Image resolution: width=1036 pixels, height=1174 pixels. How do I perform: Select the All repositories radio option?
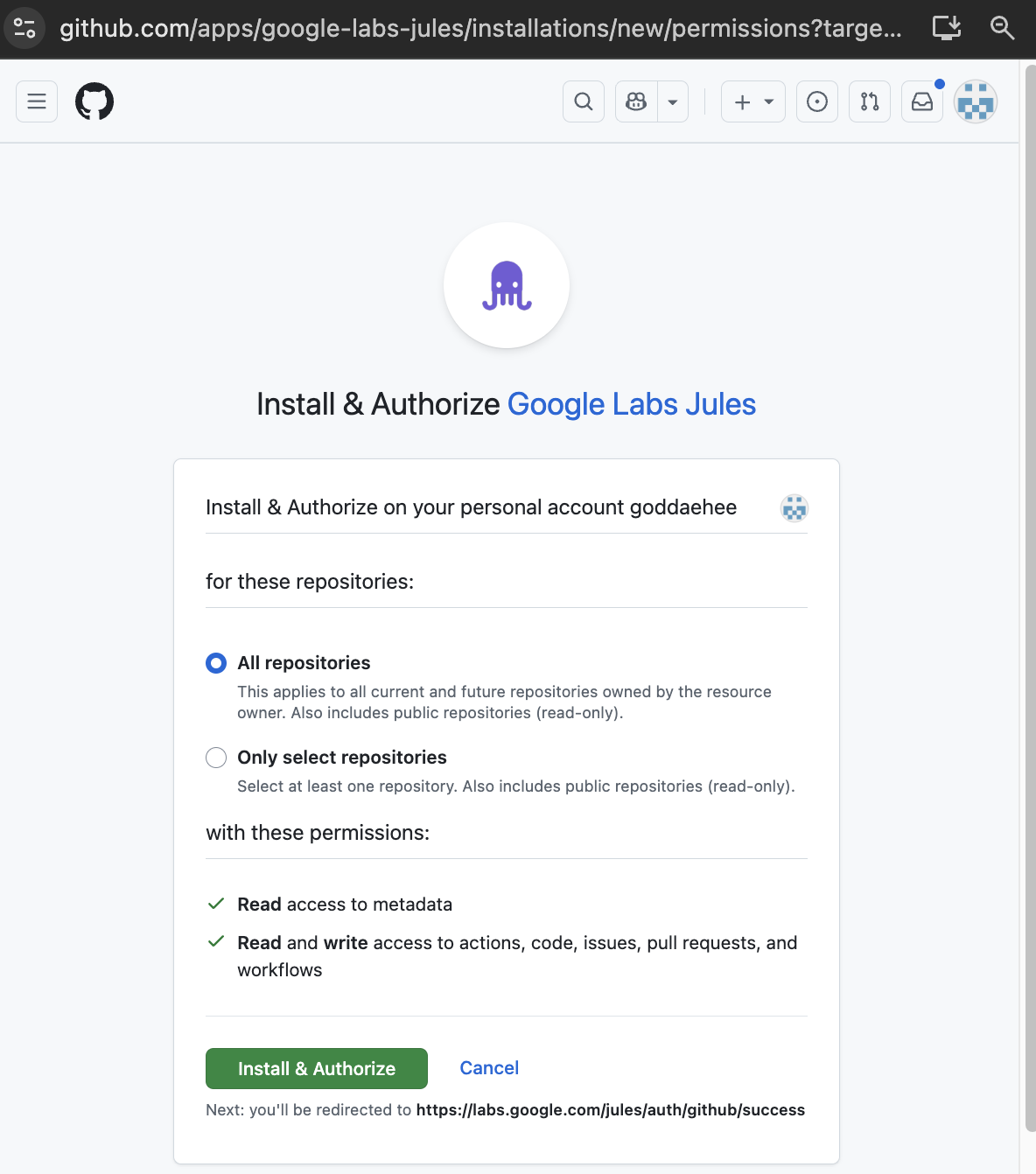click(216, 663)
